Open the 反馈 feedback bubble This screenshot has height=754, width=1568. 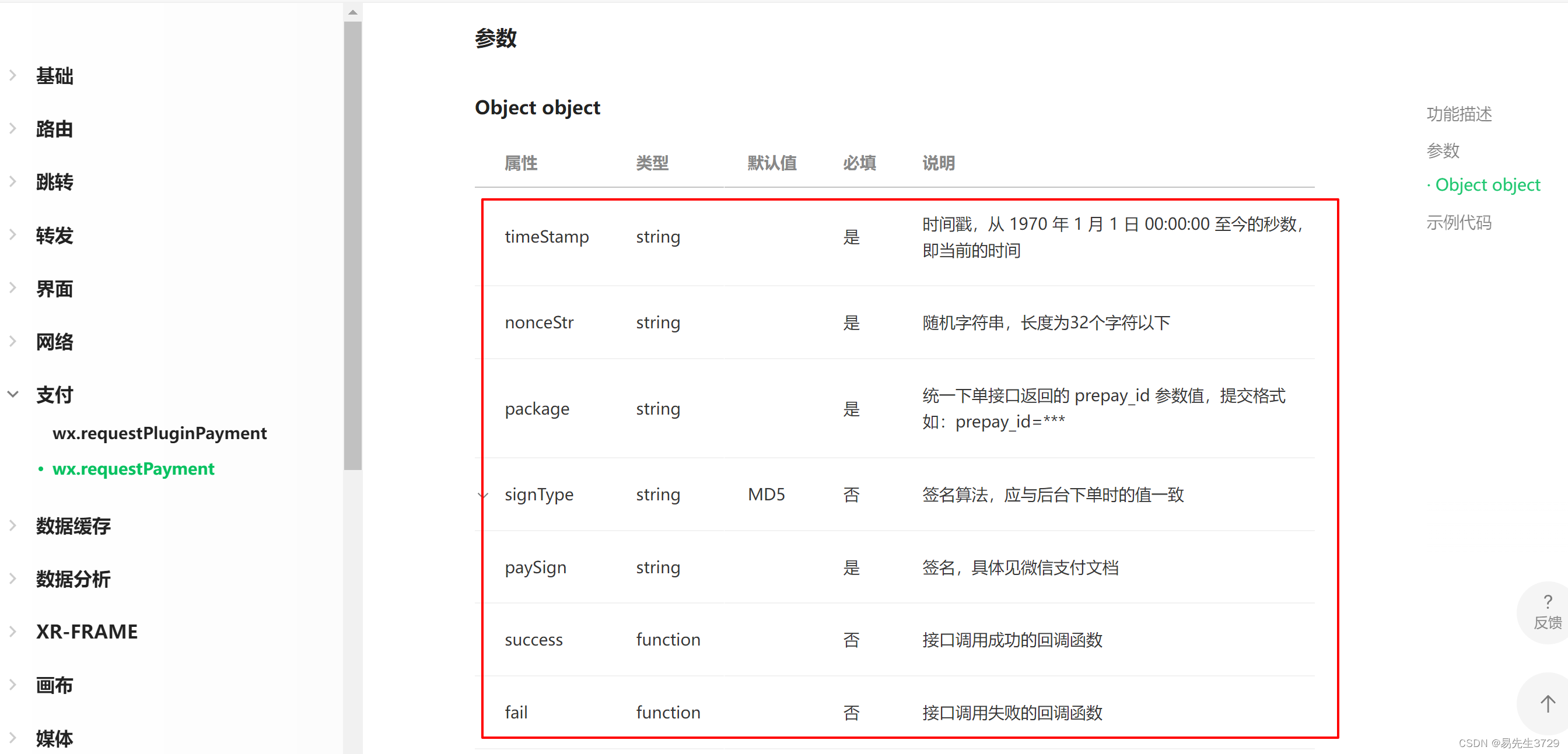coord(1546,613)
